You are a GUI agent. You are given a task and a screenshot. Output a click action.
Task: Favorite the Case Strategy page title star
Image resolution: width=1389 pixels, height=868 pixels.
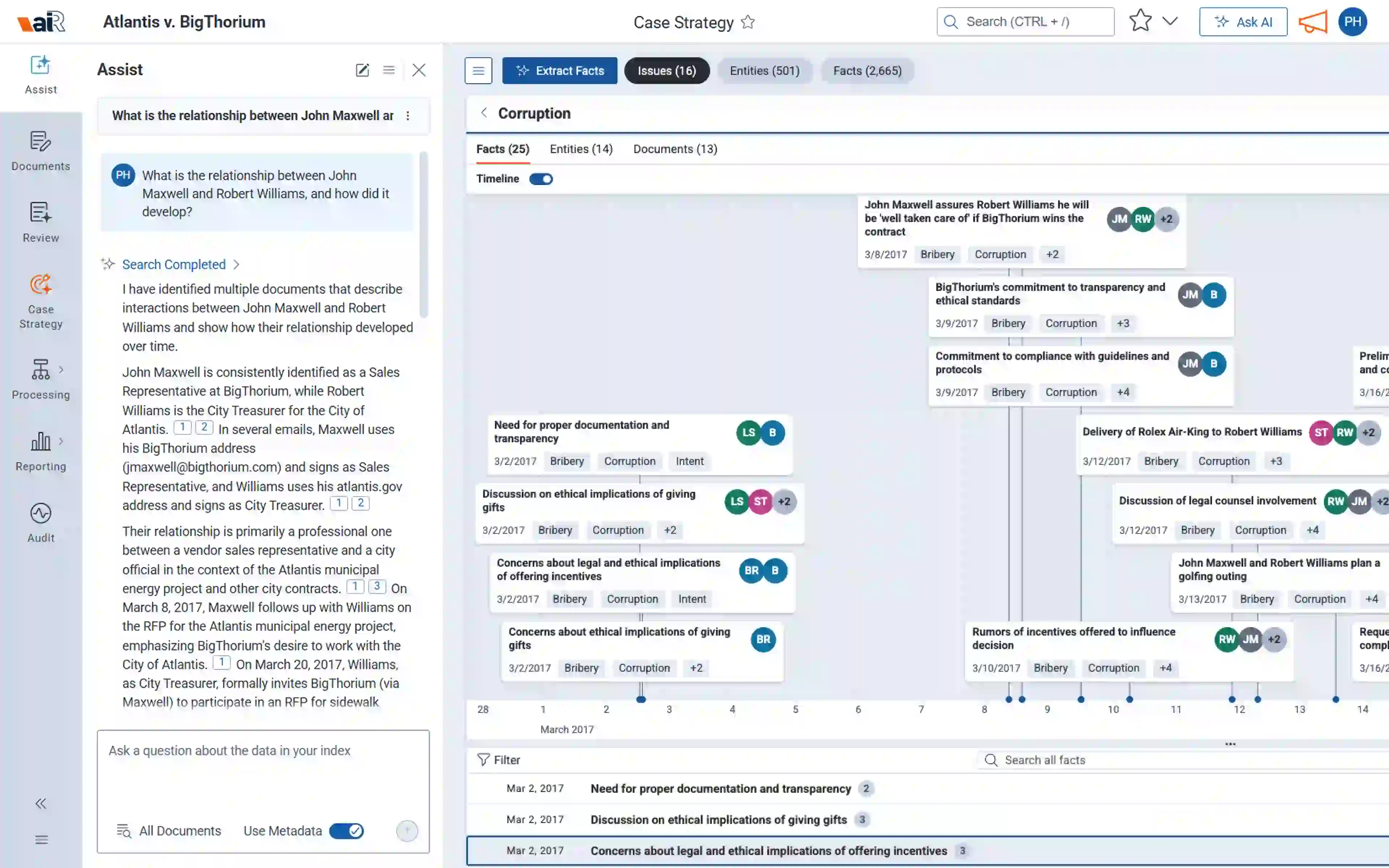(748, 22)
